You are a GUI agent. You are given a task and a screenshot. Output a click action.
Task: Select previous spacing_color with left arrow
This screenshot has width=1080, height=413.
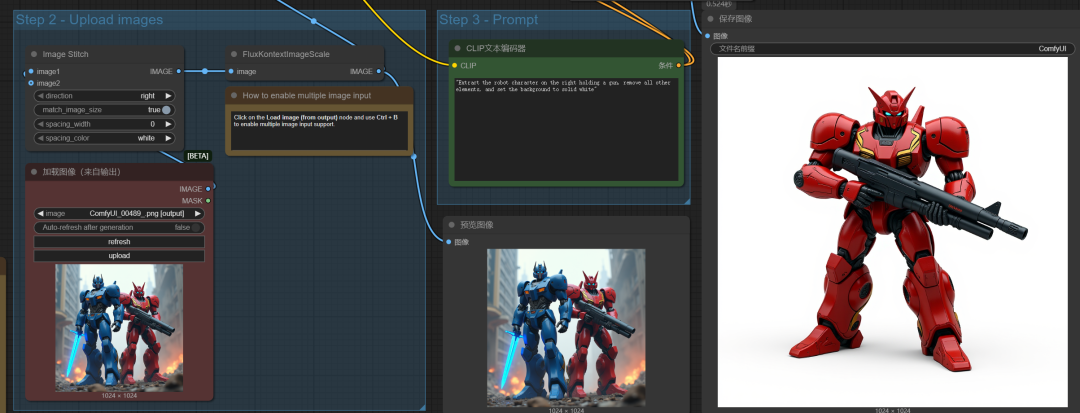coord(40,138)
